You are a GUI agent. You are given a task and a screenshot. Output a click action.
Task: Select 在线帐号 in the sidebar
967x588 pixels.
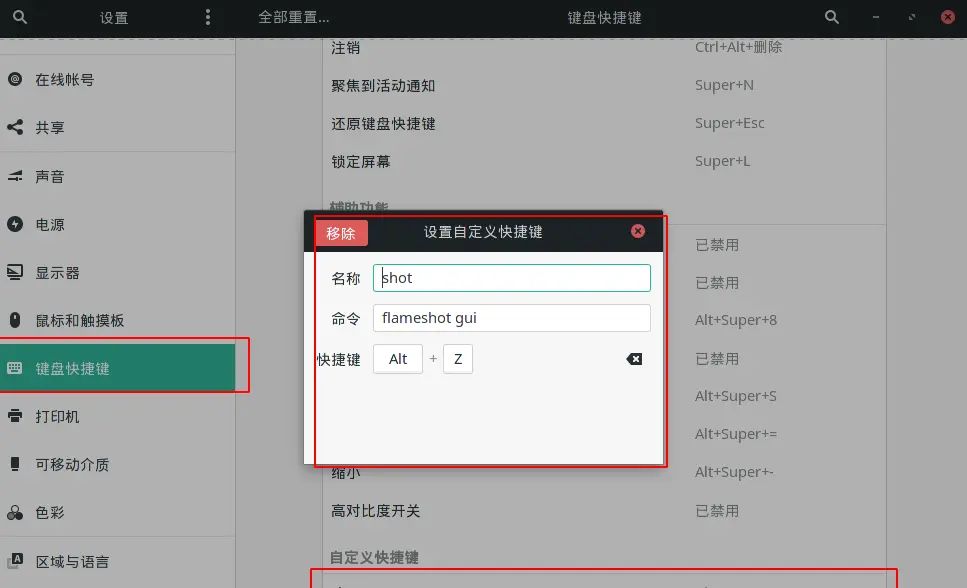coord(117,80)
